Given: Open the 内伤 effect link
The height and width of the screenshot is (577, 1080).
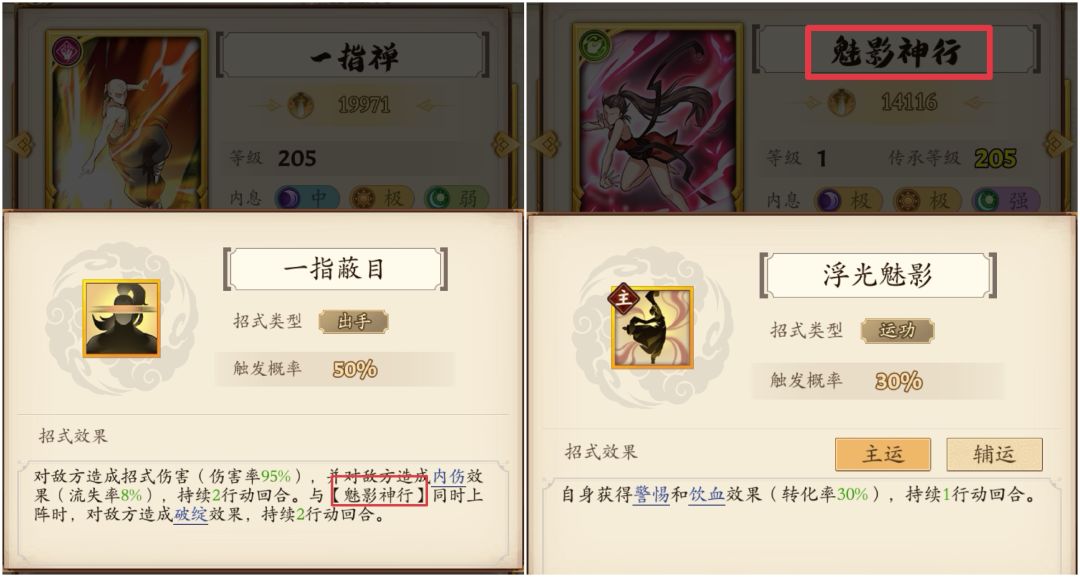Looking at the screenshot, I should (449, 476).
